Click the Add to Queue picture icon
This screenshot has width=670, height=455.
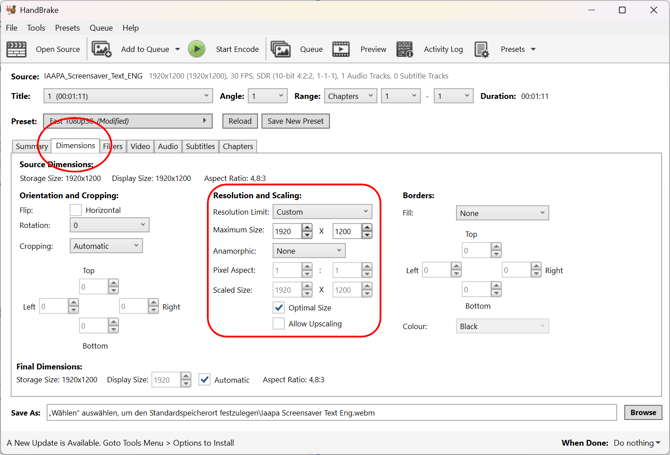click(x=102, y=49)
